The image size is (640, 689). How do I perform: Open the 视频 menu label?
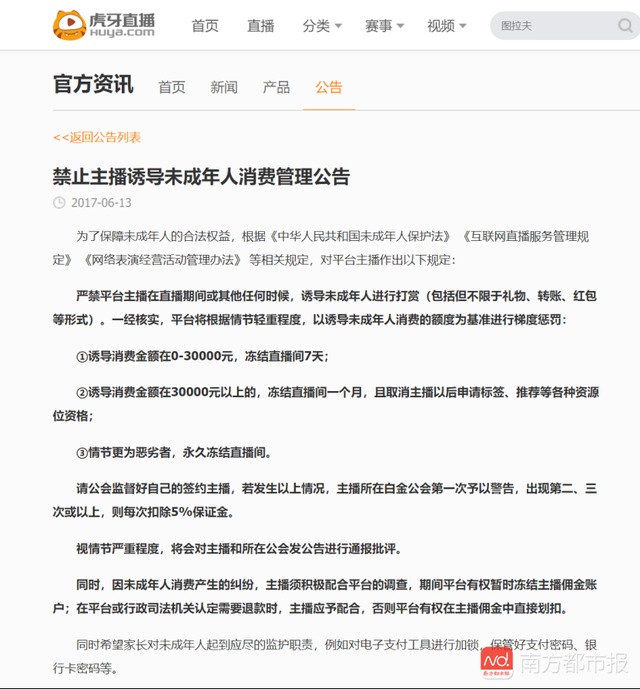tap(441, 26)
